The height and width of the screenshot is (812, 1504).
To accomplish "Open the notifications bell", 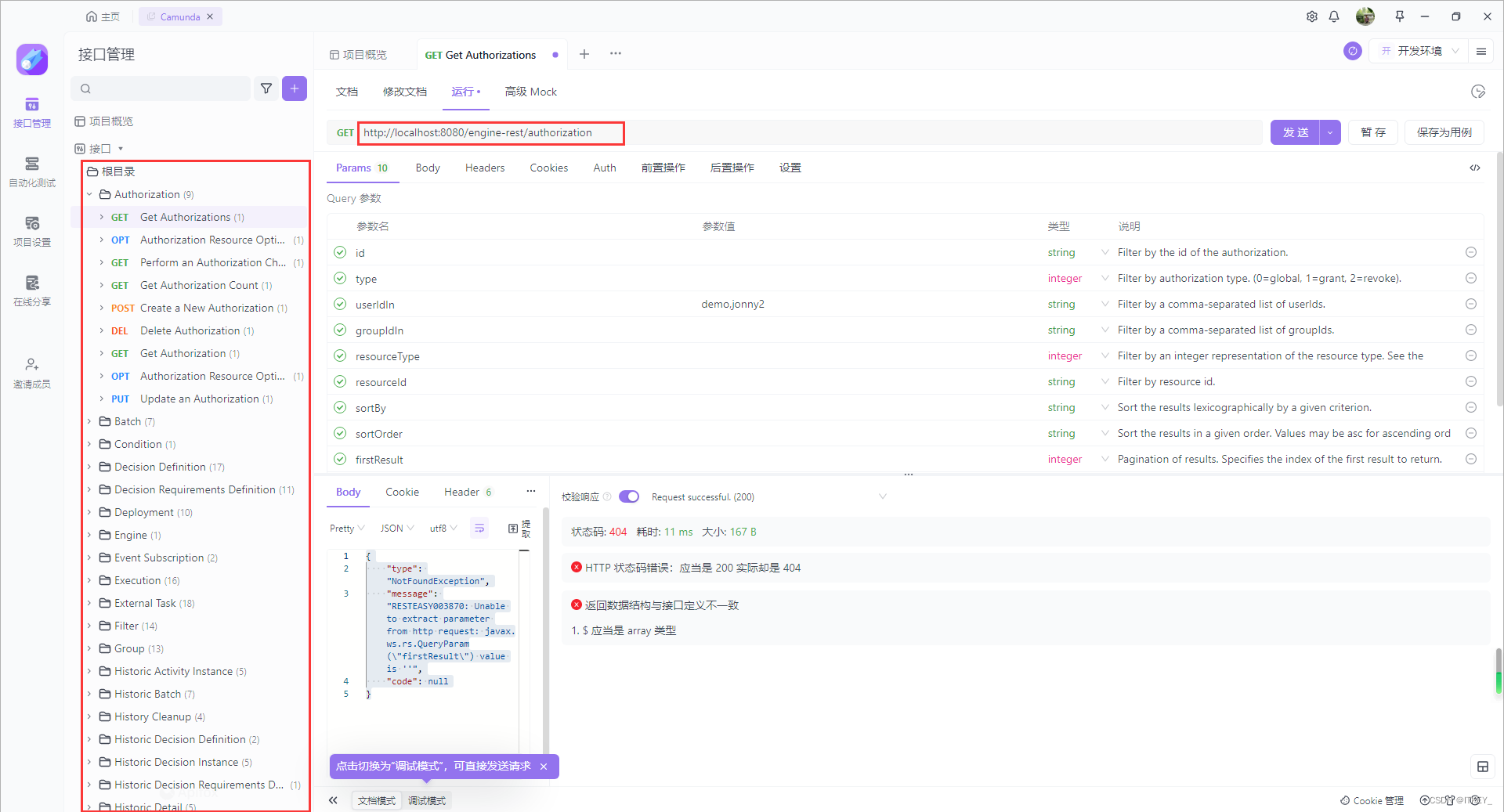I will click(1334, 16).
